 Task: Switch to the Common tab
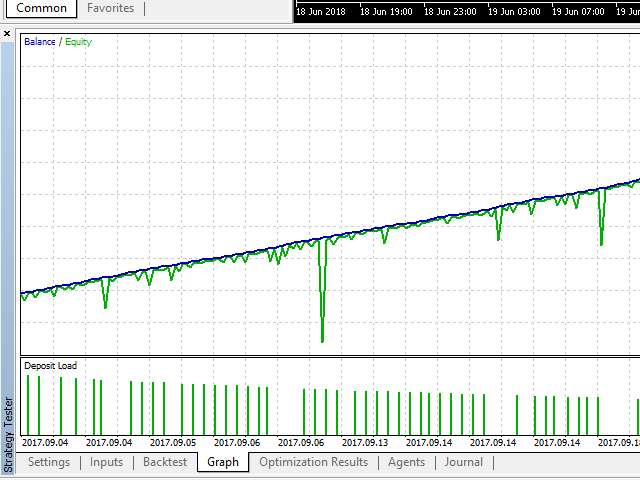(x=41, y=8)
